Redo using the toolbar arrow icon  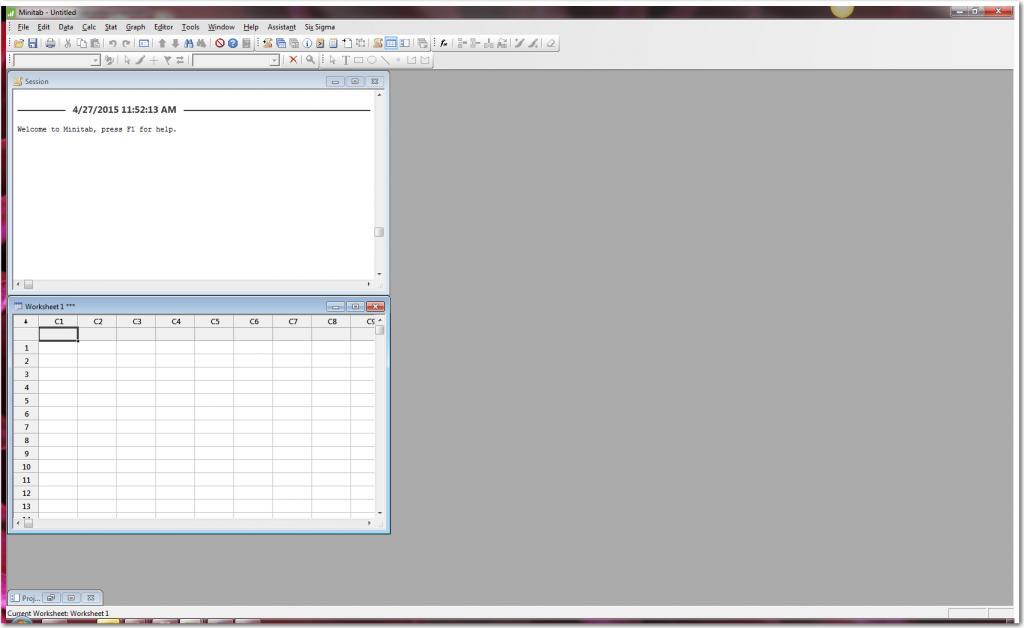[126, 43]
